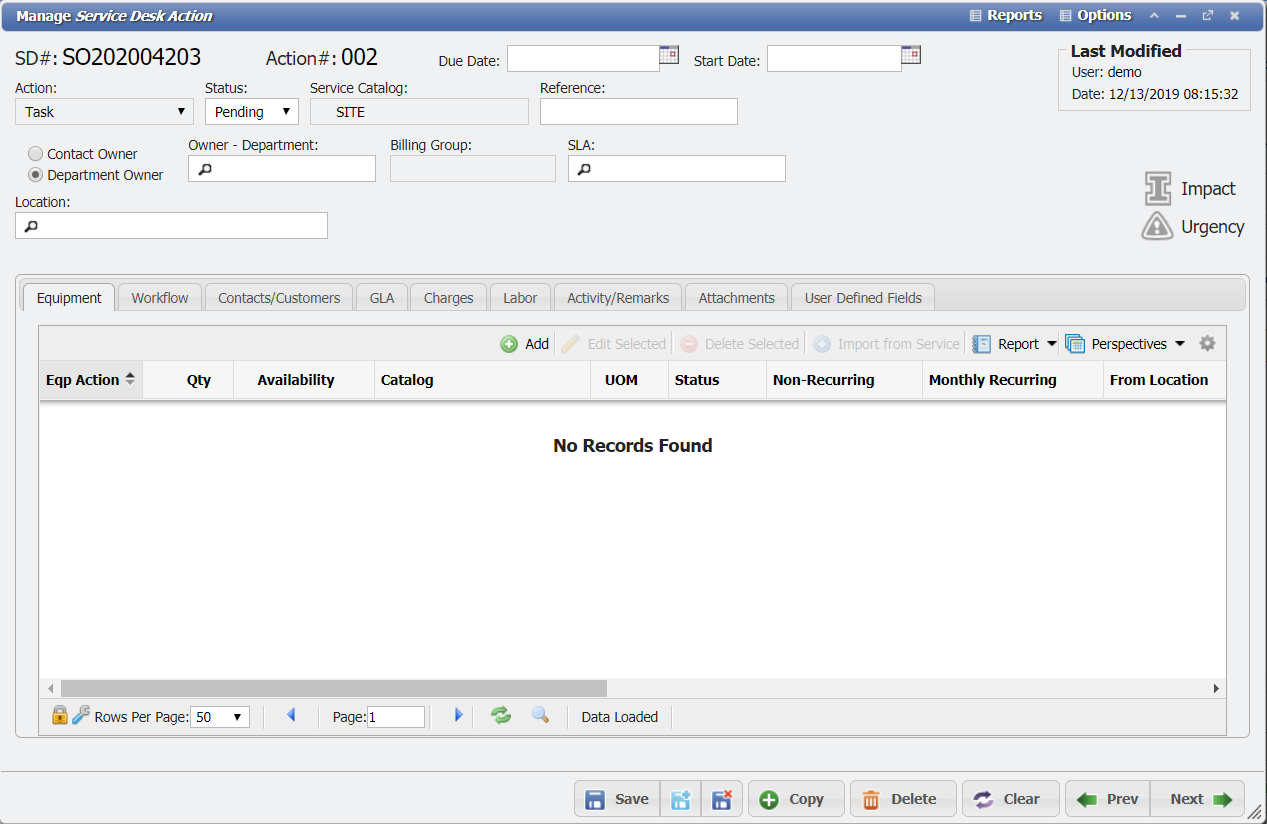Viewport: 1267px width, 824px height.
Task: Open the Status dropdown showing Pending
Action: point(252,112)
